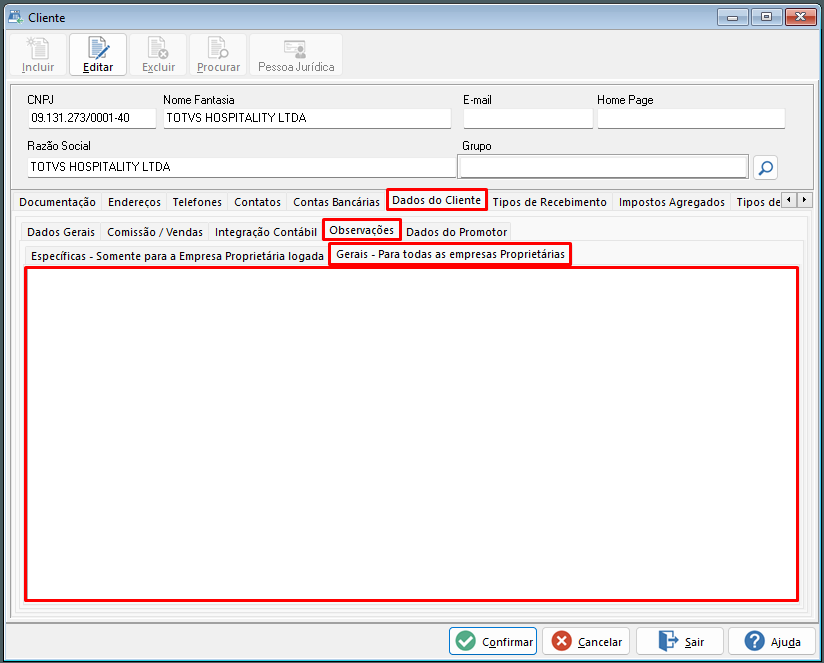Click the Excluir toolbar icon

(158, 55)
